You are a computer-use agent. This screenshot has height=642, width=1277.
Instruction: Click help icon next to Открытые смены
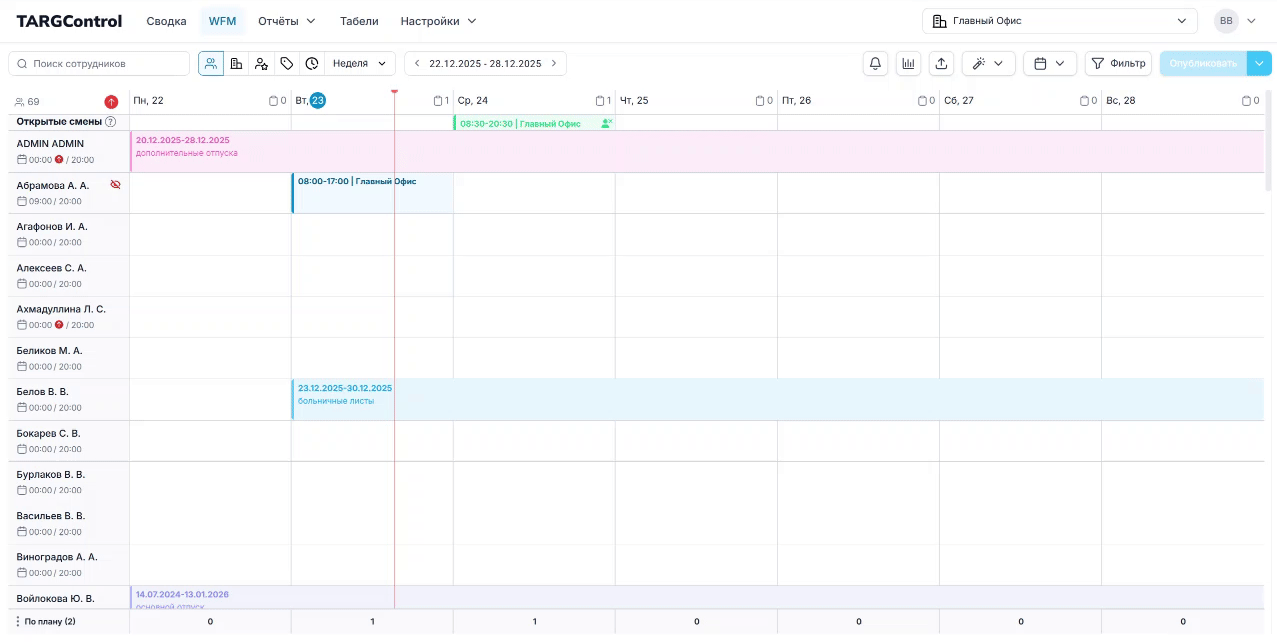111,122
